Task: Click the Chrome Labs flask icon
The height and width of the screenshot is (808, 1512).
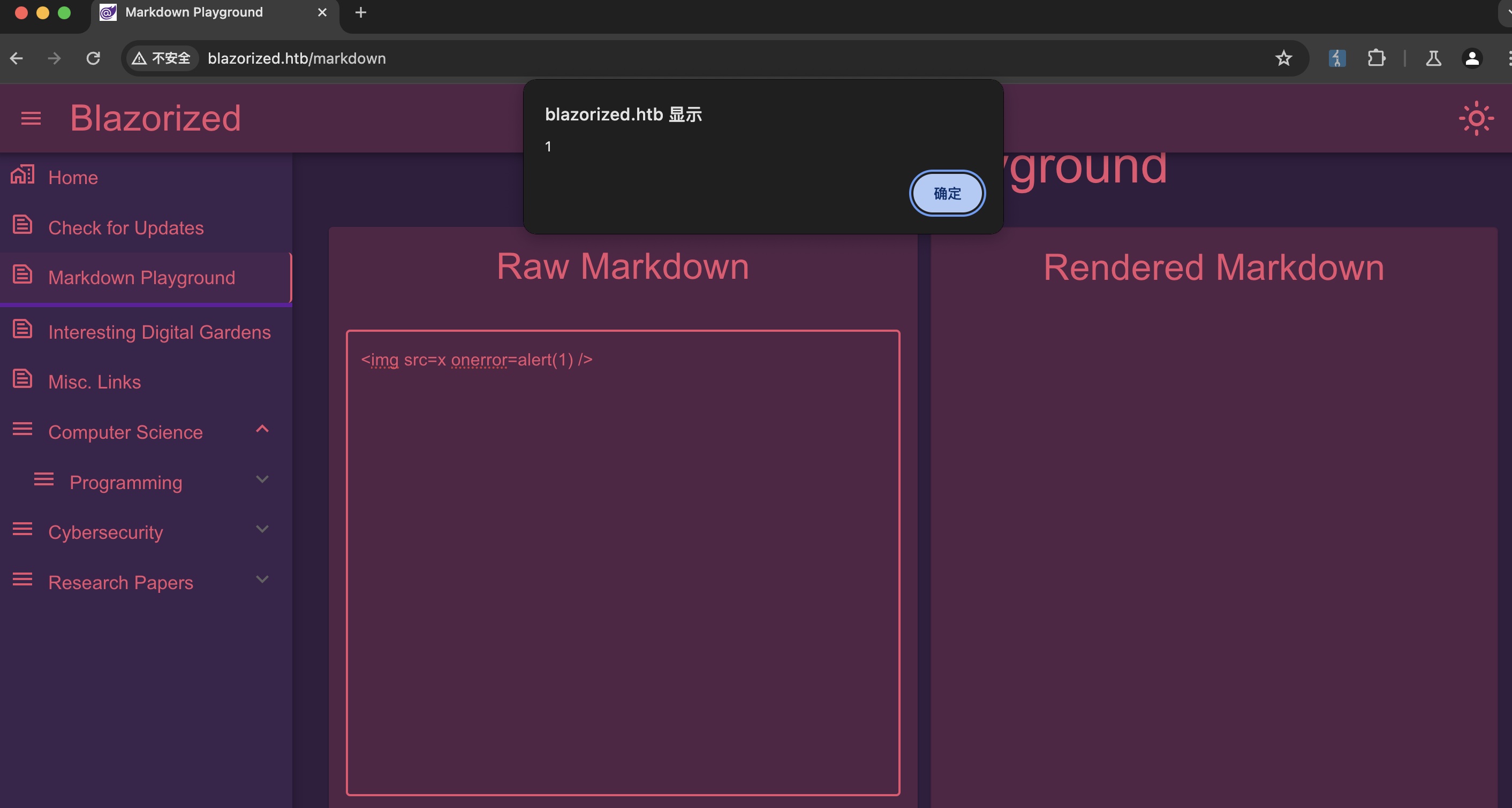Action: tap(1433, 58)
